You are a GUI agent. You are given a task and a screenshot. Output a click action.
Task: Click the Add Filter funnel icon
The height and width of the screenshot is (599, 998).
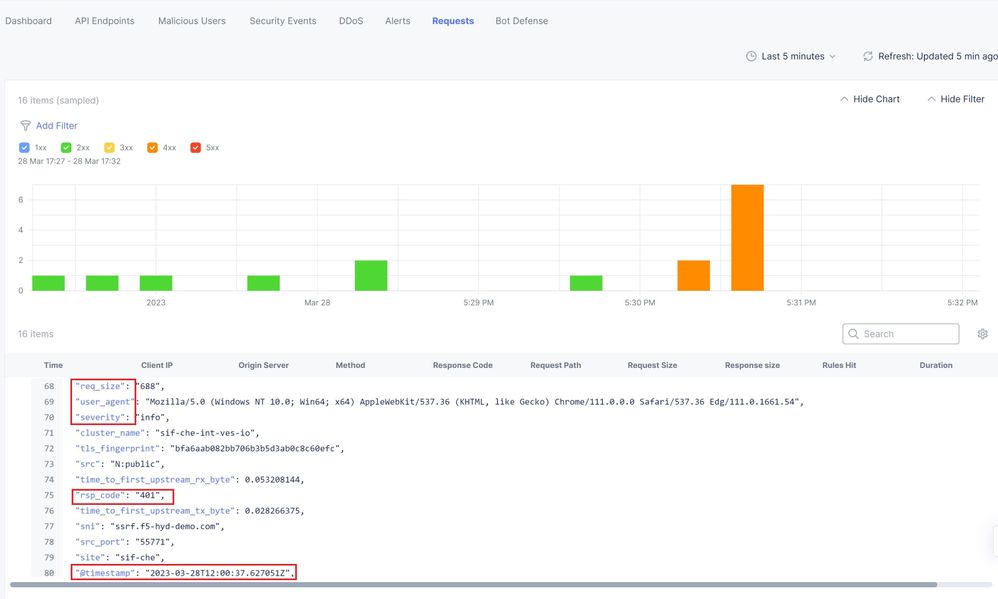25,126
